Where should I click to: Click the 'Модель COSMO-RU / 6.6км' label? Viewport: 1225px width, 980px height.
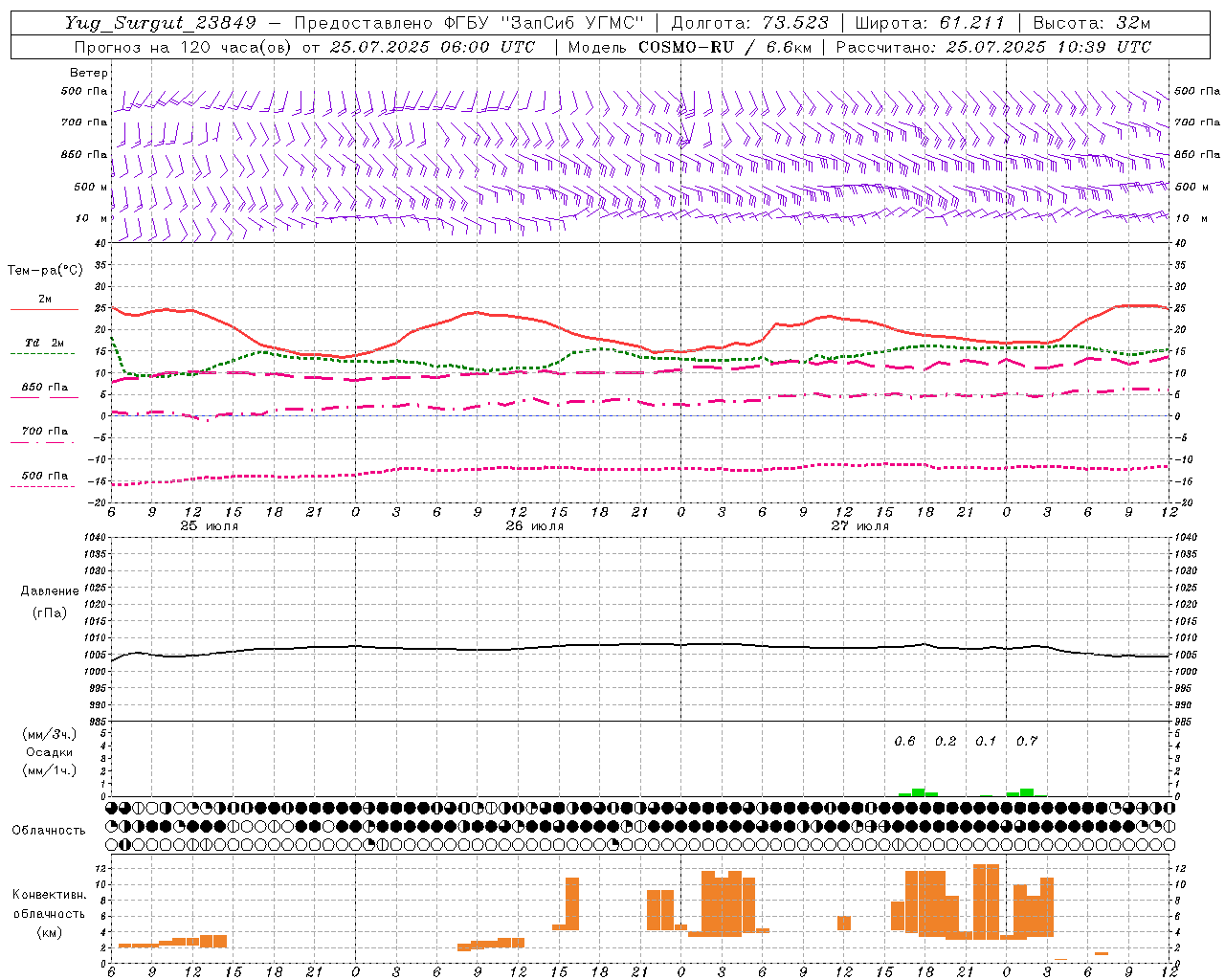[x=690, y=47]
